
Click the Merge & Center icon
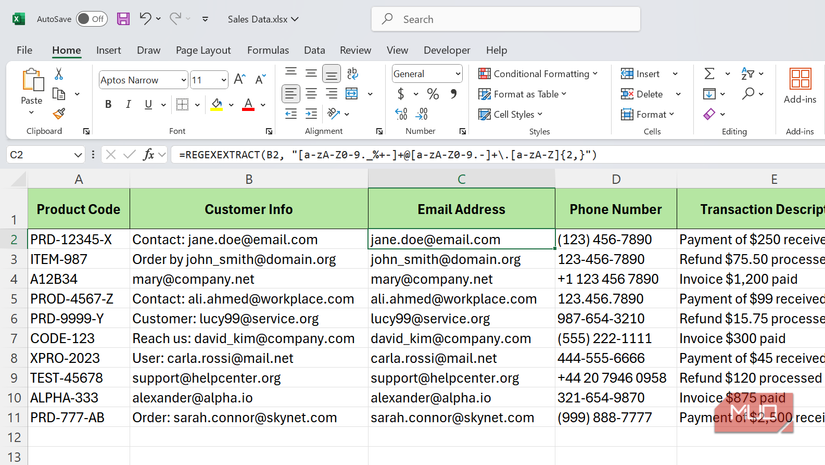point(351,94)
